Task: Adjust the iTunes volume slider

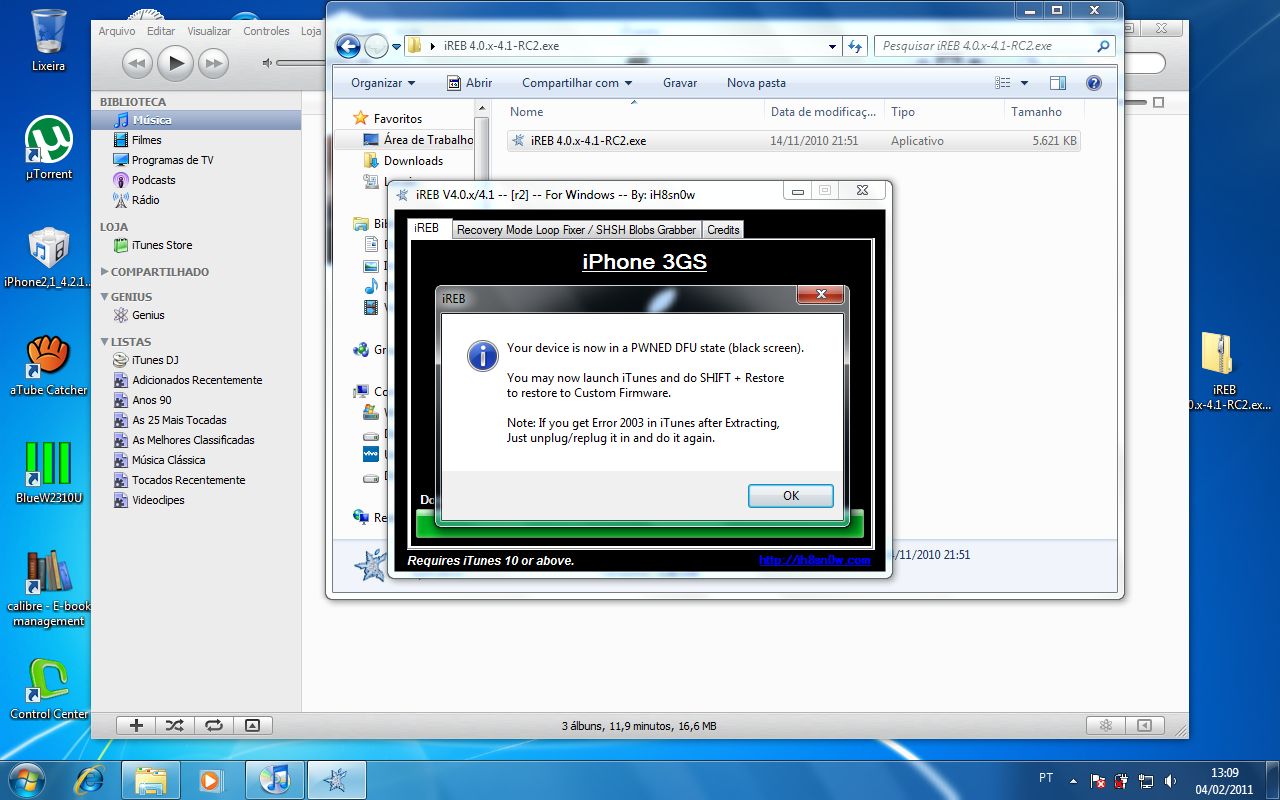Action: (300, 64)
